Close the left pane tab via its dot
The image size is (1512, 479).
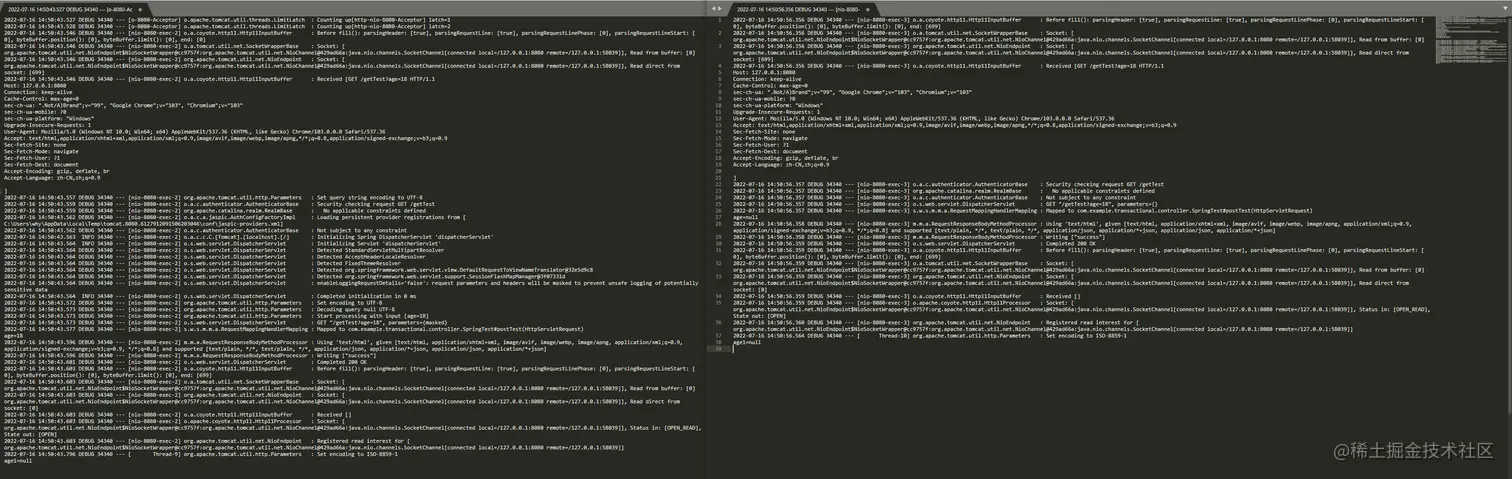(x=140, y=9)
